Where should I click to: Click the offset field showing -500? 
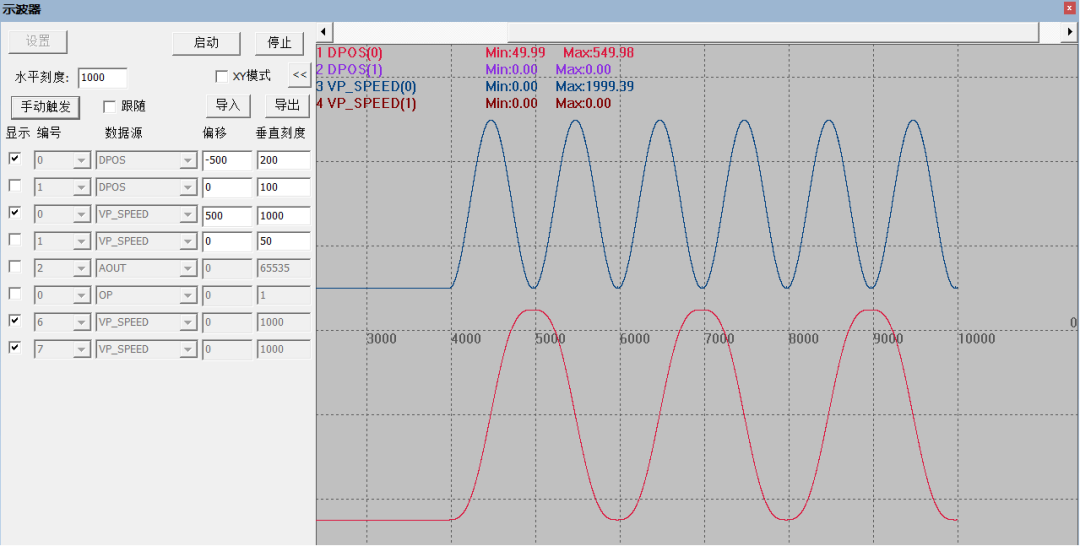[x=227, y=160]
